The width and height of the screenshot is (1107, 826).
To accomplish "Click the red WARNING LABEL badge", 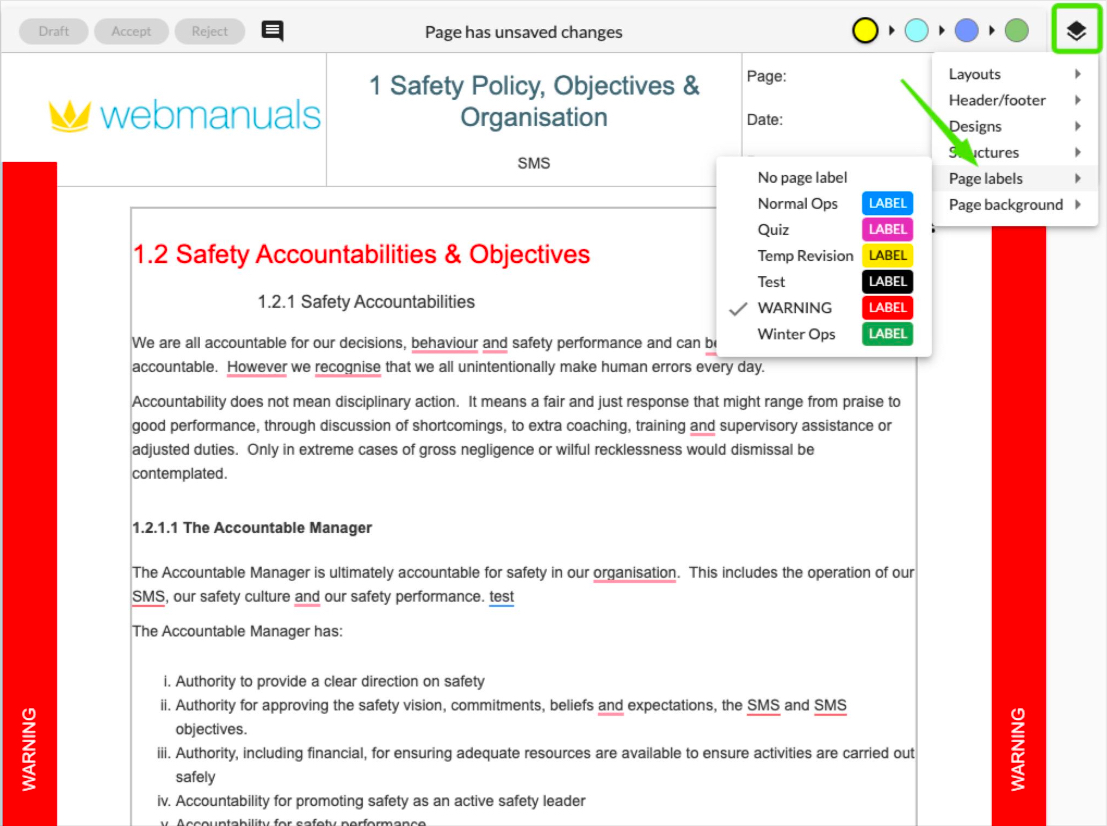I will (x=887, y=308).
